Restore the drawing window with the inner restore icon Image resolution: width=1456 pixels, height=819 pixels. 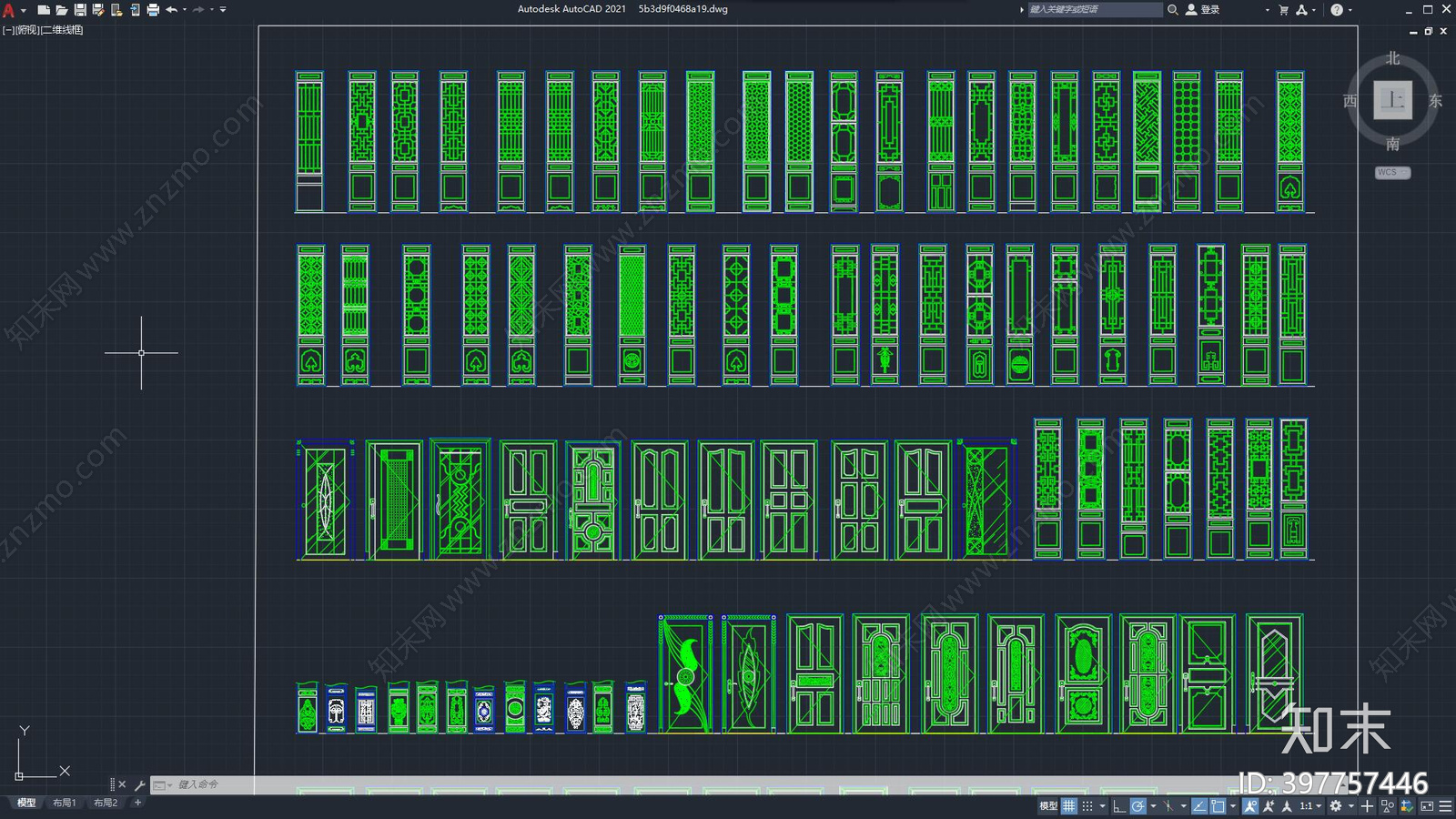[x=1428, y=31]
